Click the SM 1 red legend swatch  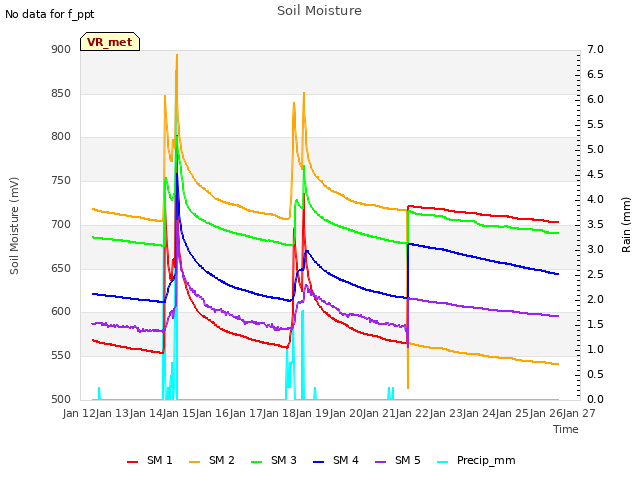coord(133,462)
